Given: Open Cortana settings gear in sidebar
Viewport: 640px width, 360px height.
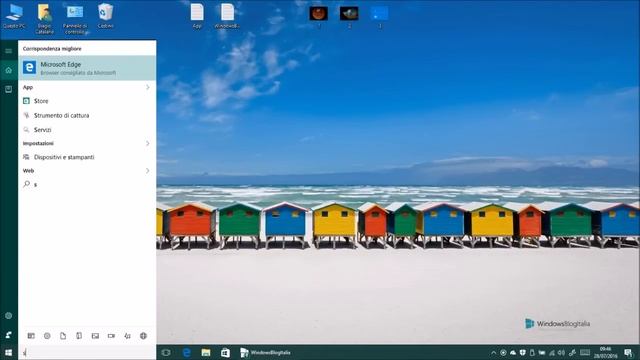Looking at the screenshot, I should pos(9,316).
